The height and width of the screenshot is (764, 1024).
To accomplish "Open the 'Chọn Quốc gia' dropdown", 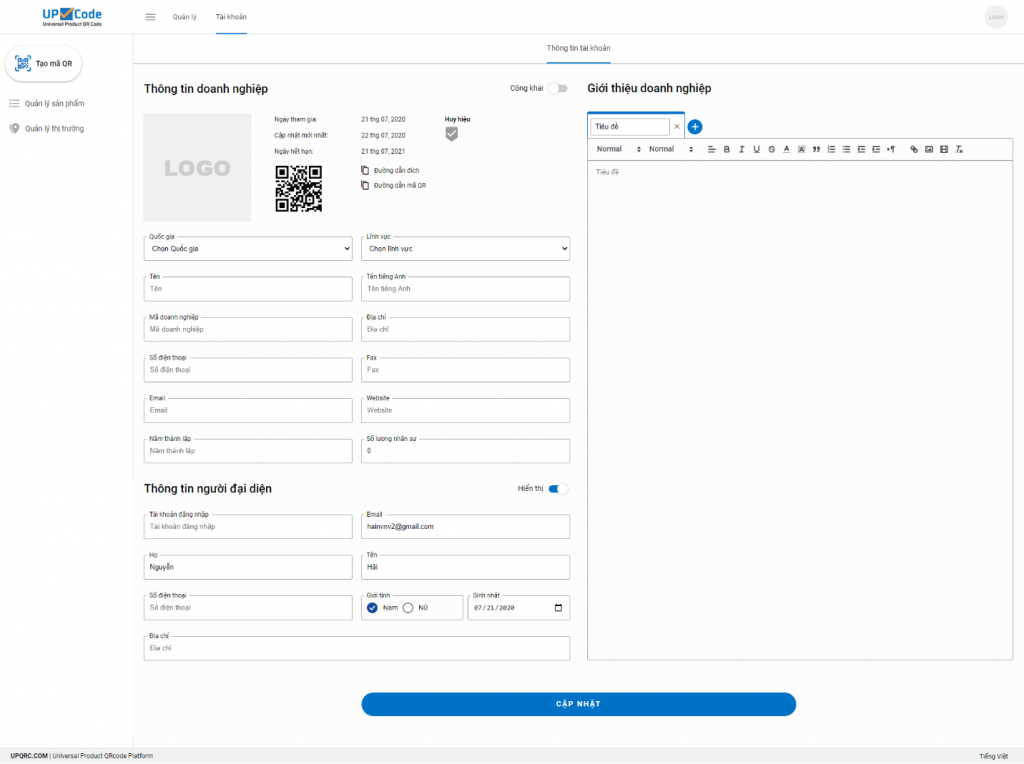I will tap(247, 248).
